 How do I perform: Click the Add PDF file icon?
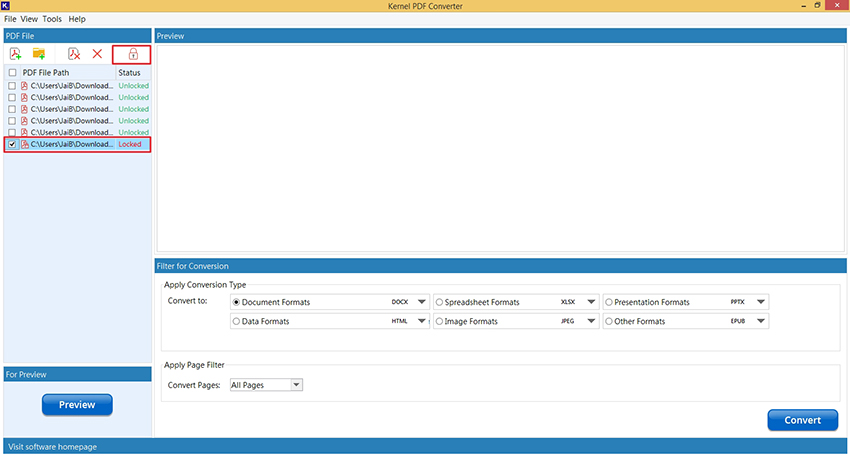coord(15,54)
